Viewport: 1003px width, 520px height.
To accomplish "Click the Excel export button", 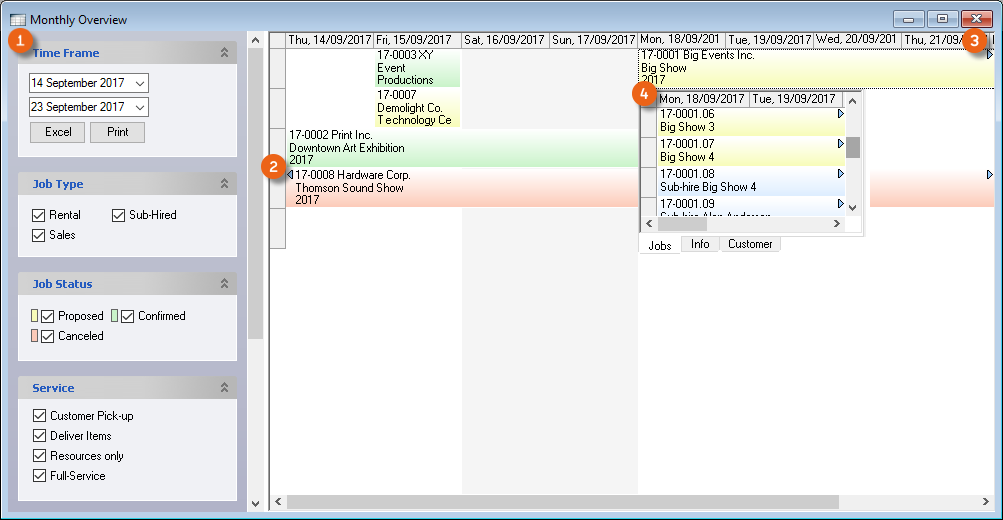I will pos(58,132).
